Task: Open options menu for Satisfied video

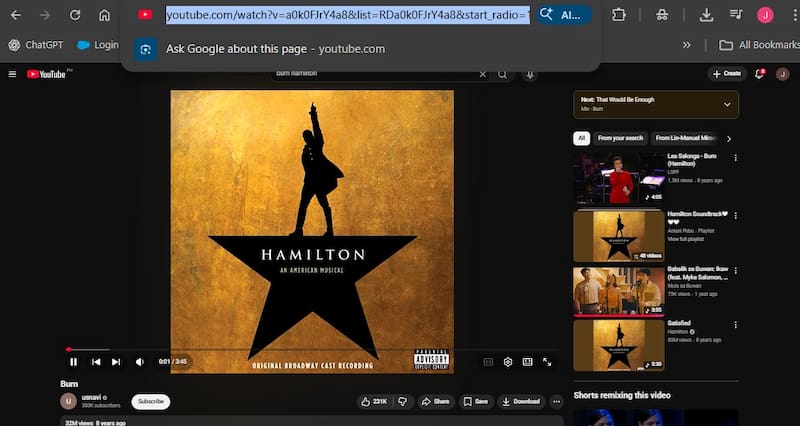Action: point(736,325)
